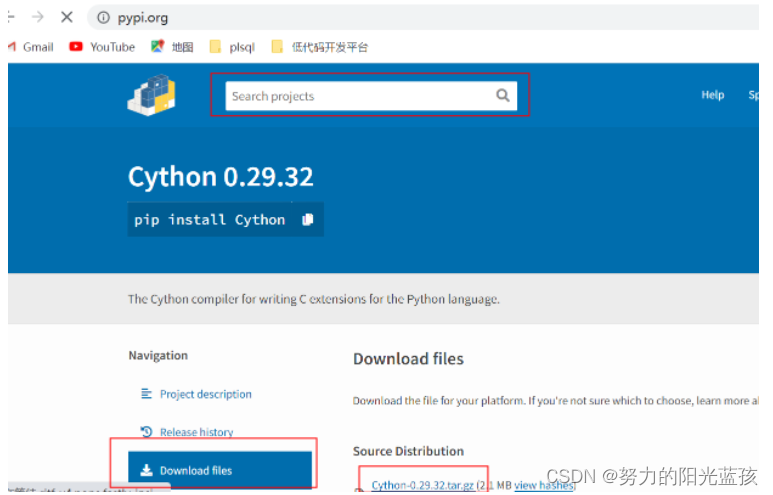Open the 地图 maps bookmark
Image resolution: width=773 pixels, height=495 pixels.
coord(172,47)
